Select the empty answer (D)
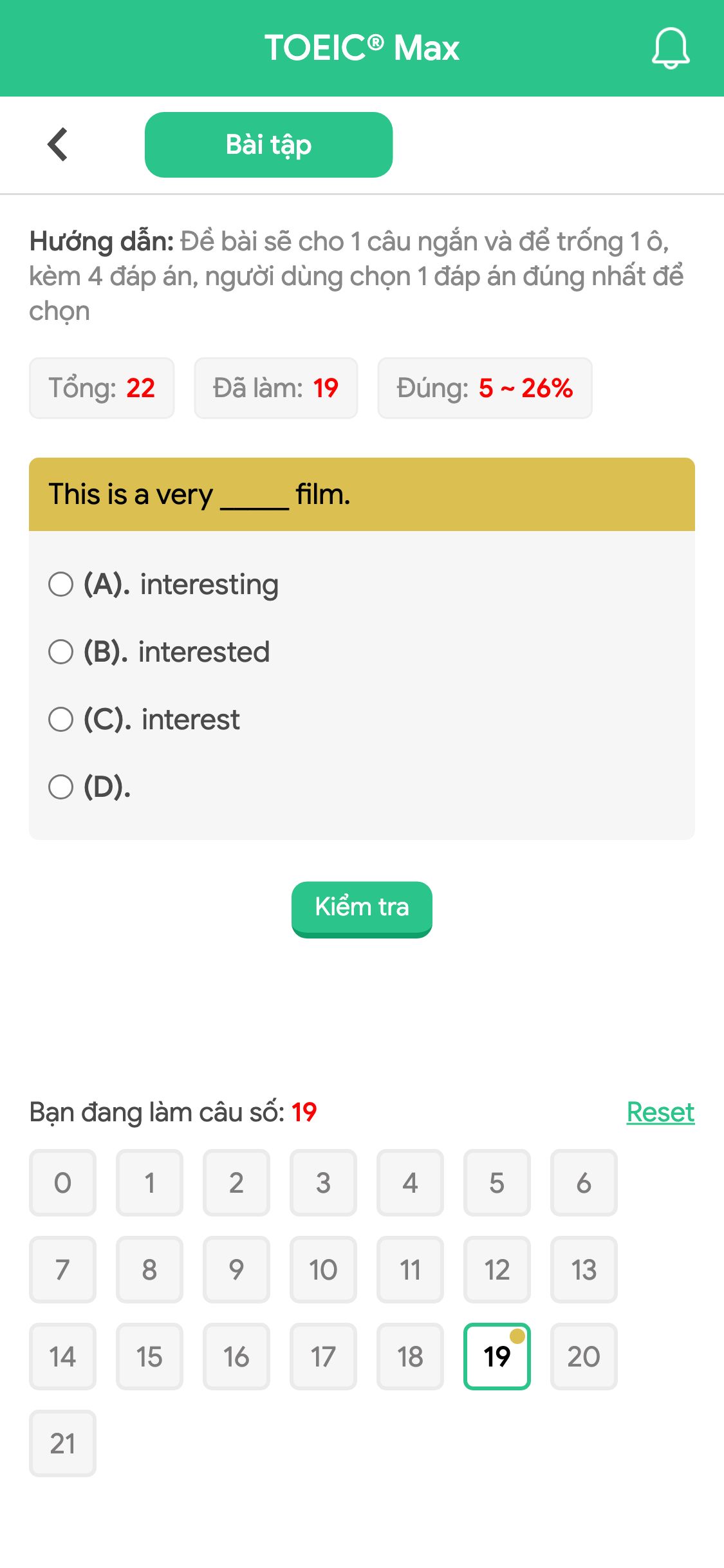The height and width of the screenshot is (1568, 724). [61, 787]
